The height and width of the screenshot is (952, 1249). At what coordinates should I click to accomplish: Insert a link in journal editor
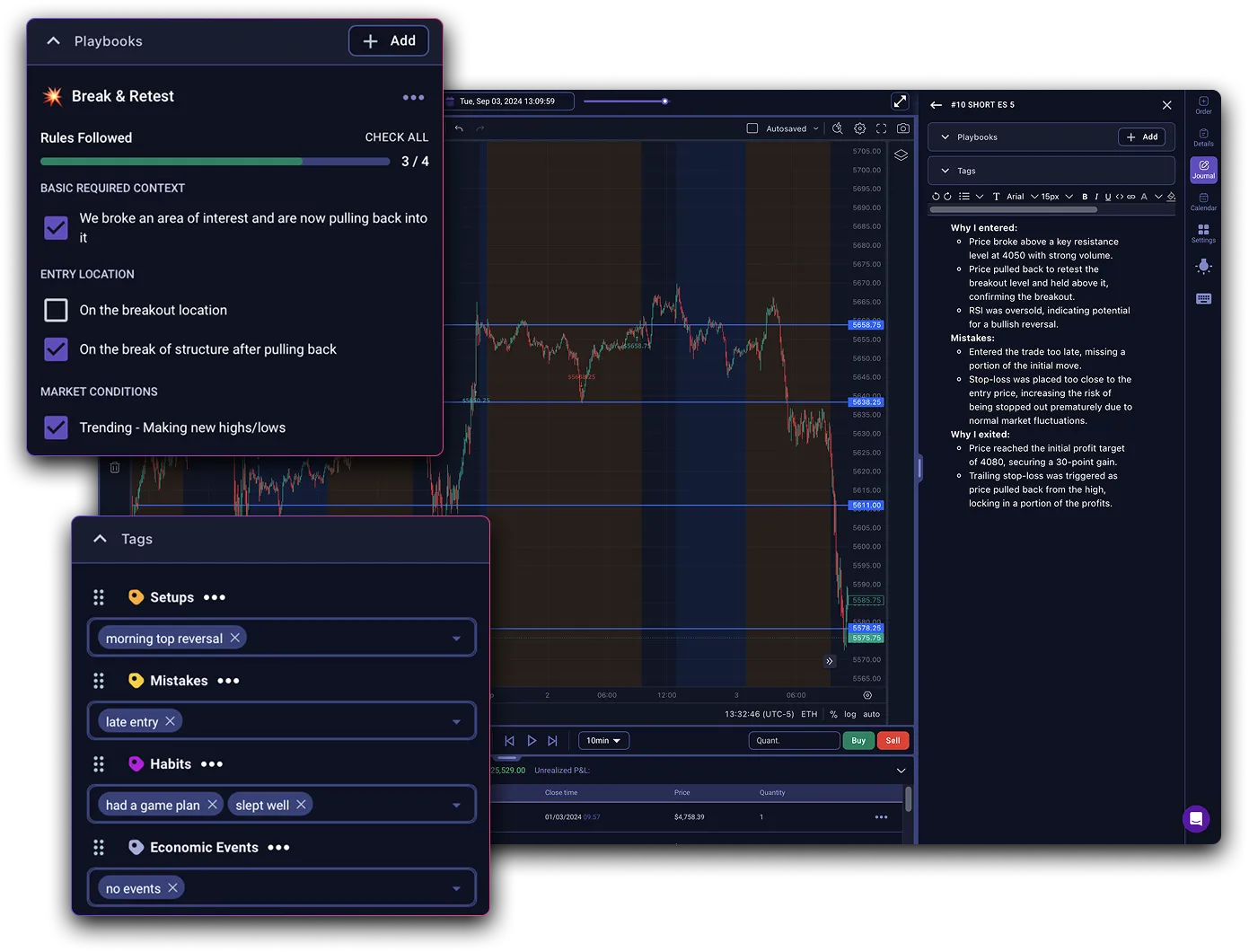point(1131,197)
